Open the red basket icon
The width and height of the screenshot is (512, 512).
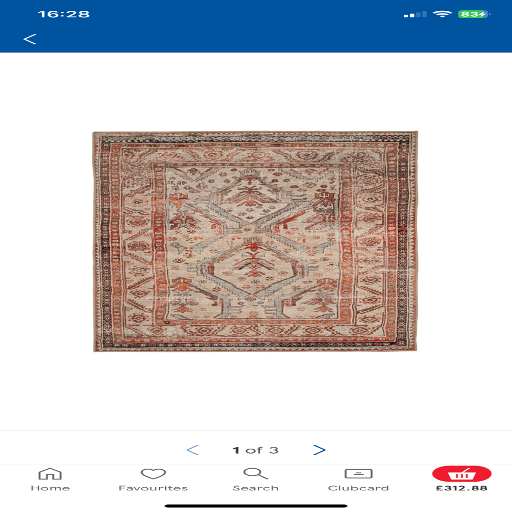(462, 474)
